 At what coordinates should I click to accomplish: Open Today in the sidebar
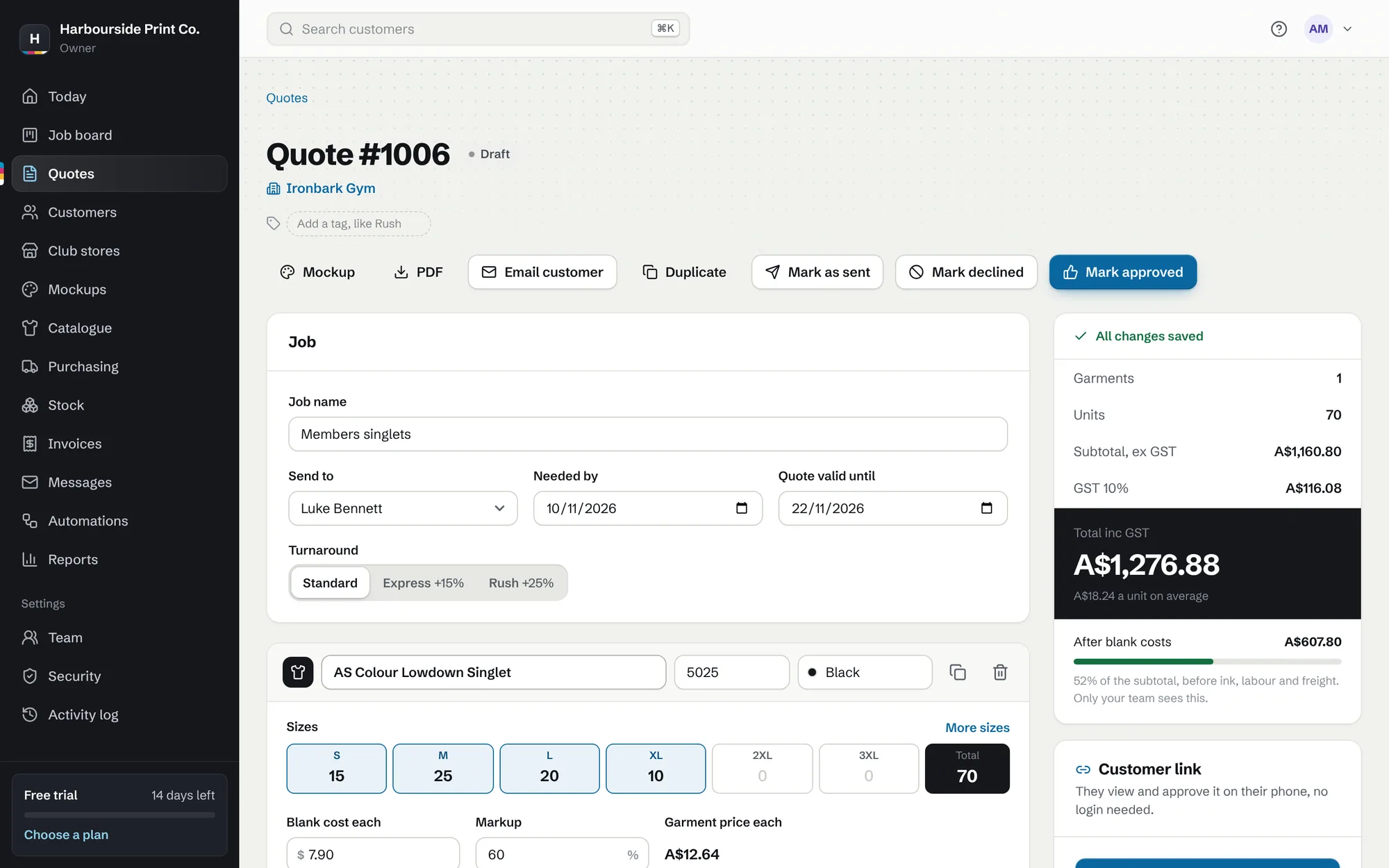coord(119,97)
